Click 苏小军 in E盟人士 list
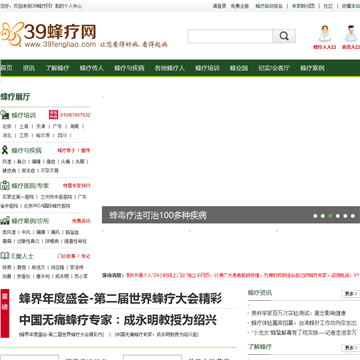The width and height of the screenshot is (360, 360). (x=82, y=276)
